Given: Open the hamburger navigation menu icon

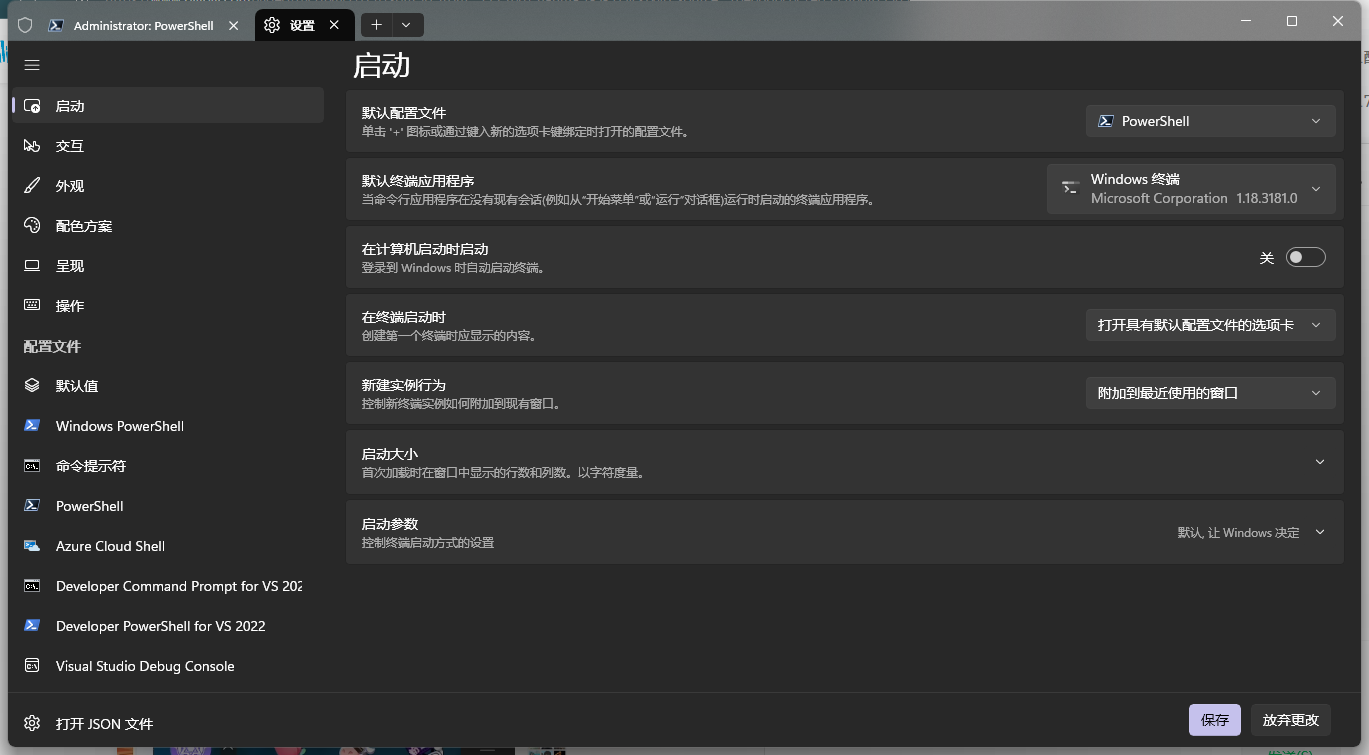Looking at the screenshot, I should 32,65.
